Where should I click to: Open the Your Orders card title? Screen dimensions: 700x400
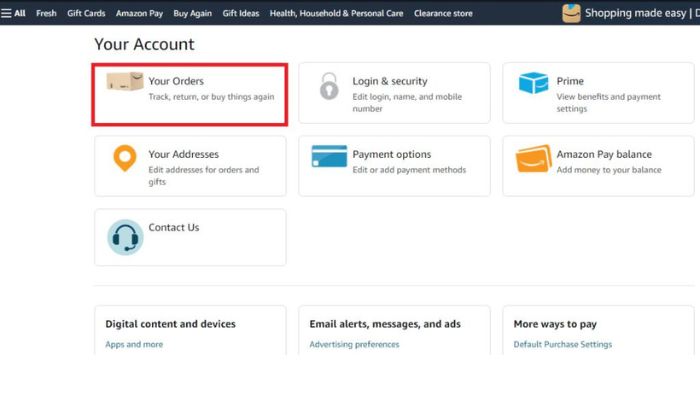click(x=176, y=81)
